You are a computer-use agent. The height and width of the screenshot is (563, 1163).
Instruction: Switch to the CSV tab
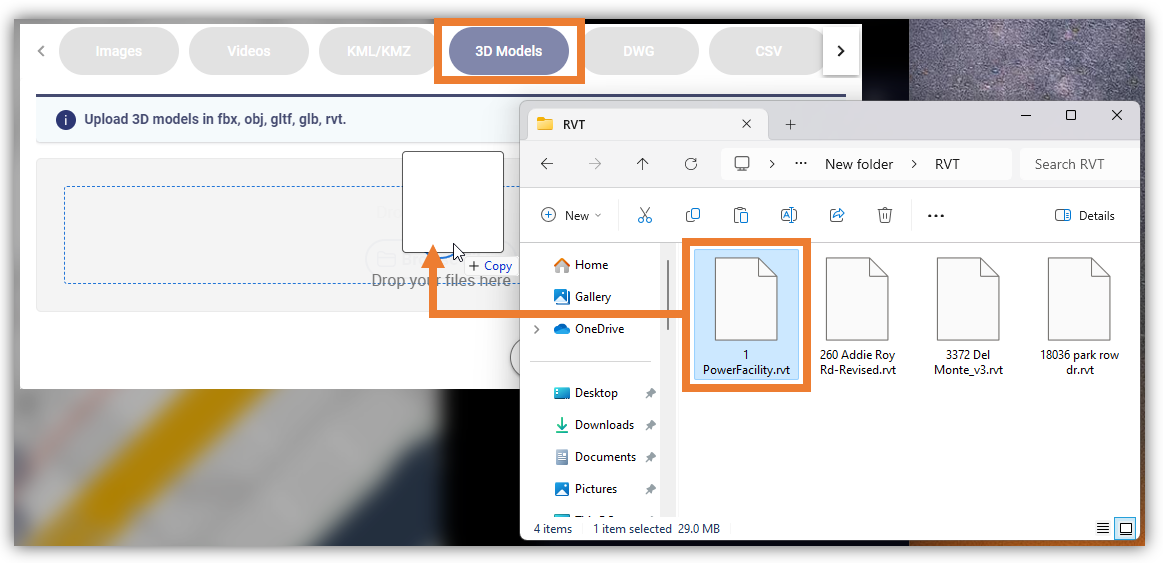coord(768,51)
